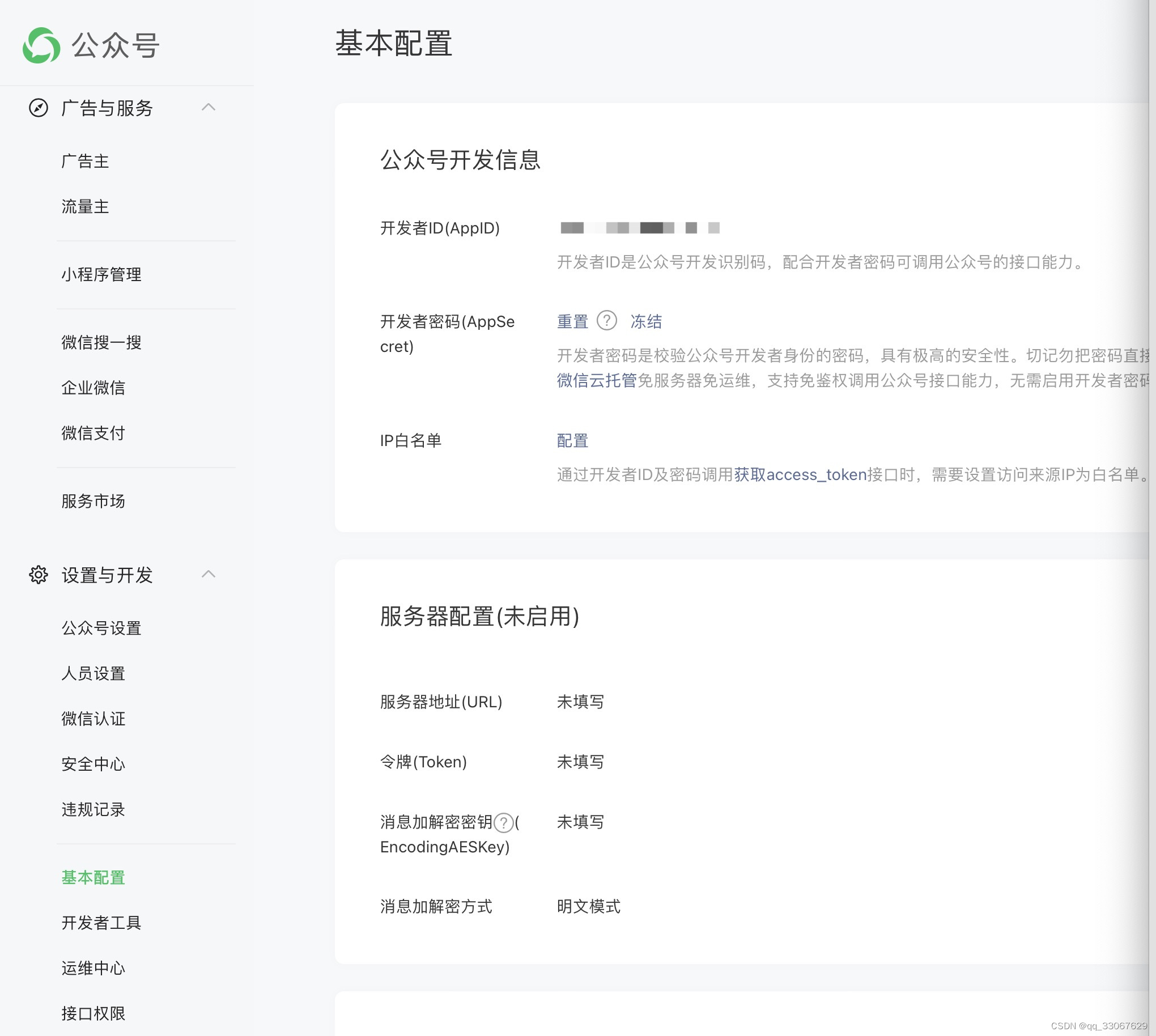1156x1036 pixels.
Task: Open the IP白名单 配置 link
Action: click(572, 440)
